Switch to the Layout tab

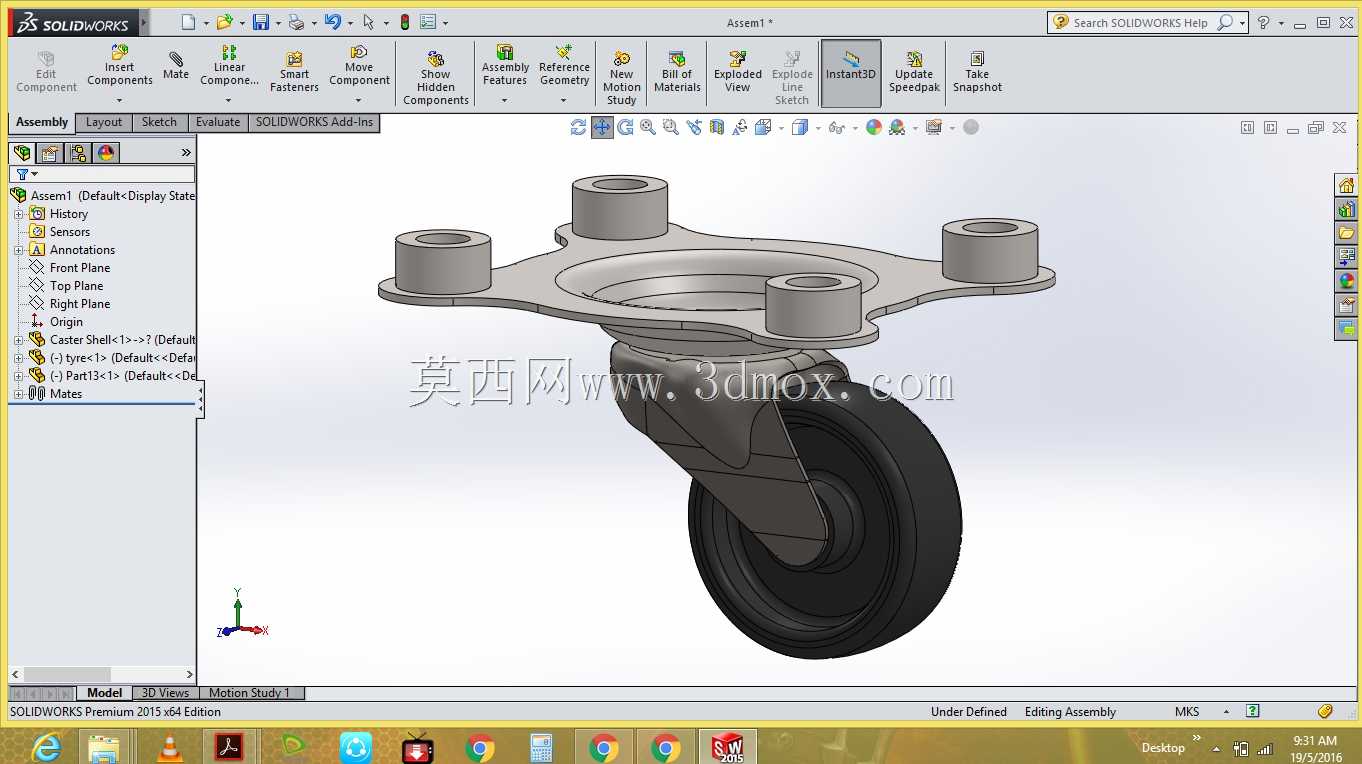click(x=104, y=122)
